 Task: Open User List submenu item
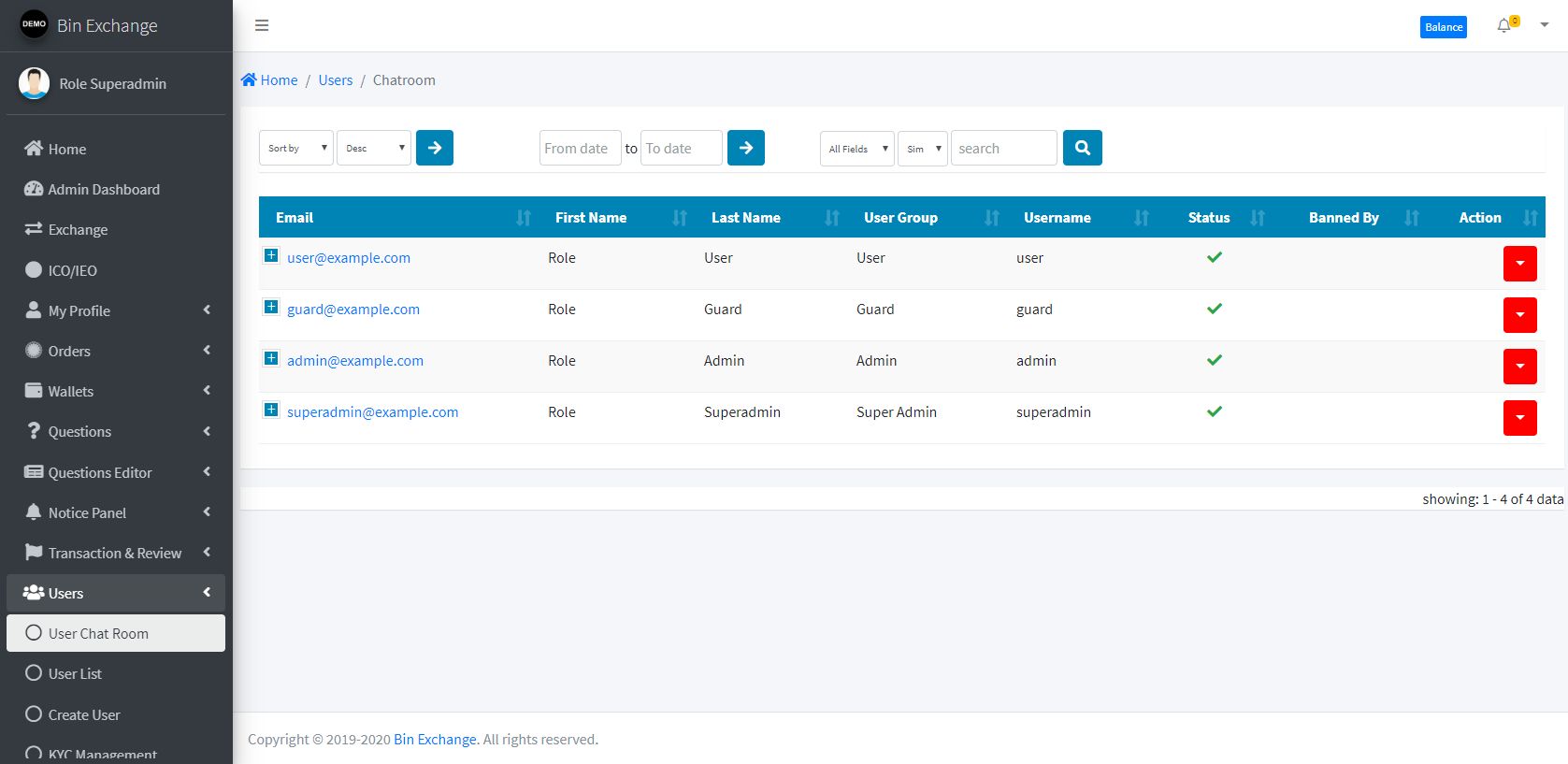point(116,673)
